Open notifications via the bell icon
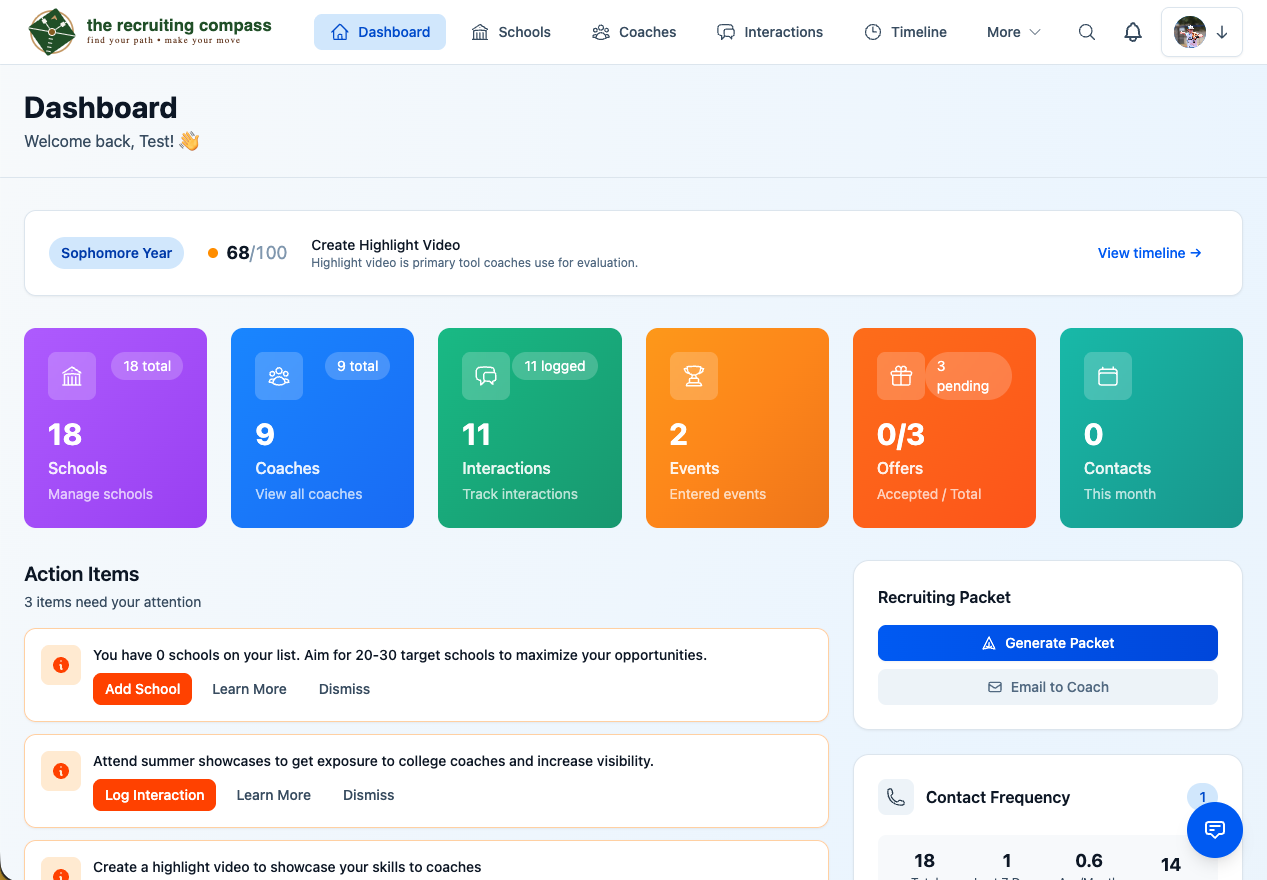 (x=1133, y=32)
